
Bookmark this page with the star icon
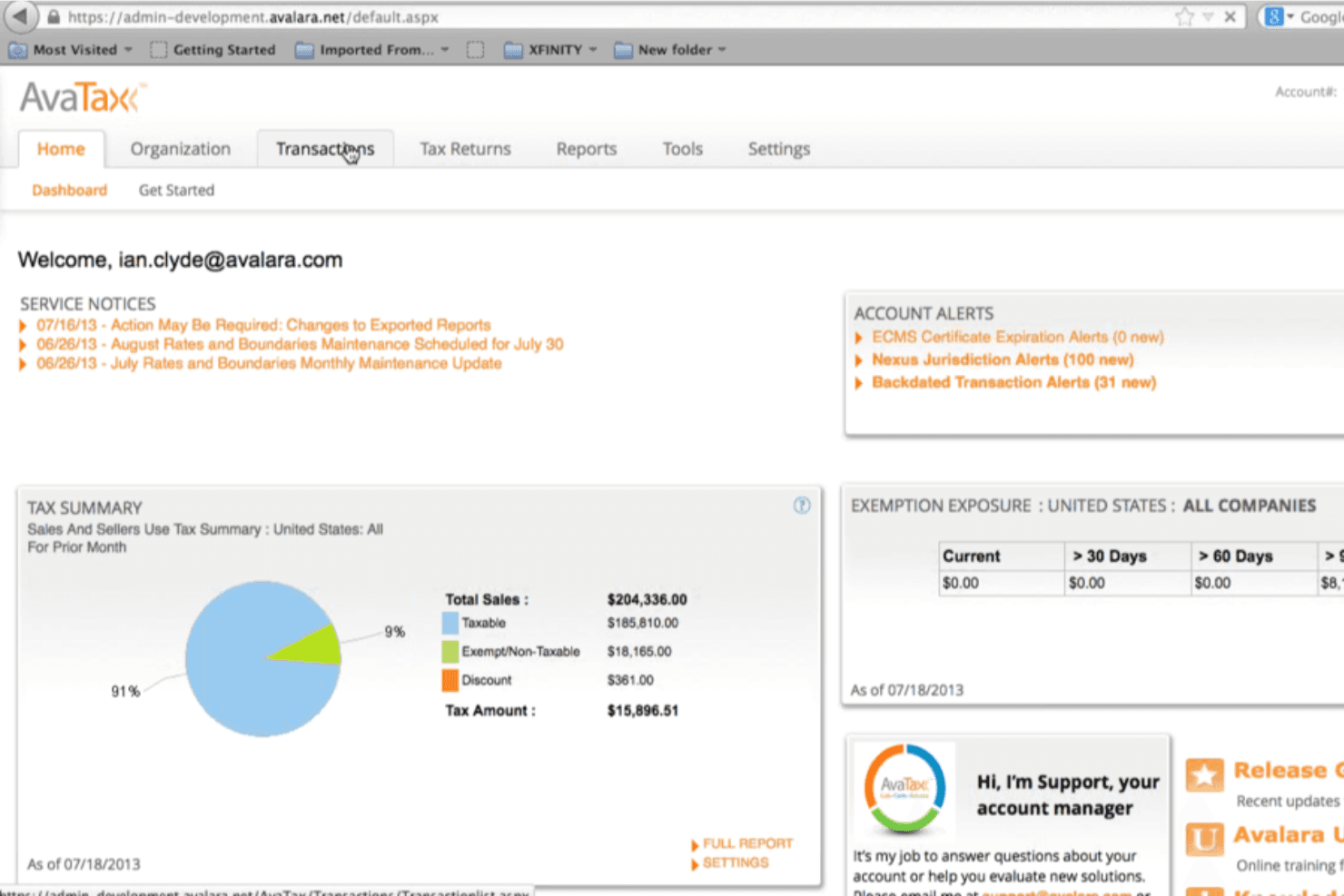coord(1184,16)
